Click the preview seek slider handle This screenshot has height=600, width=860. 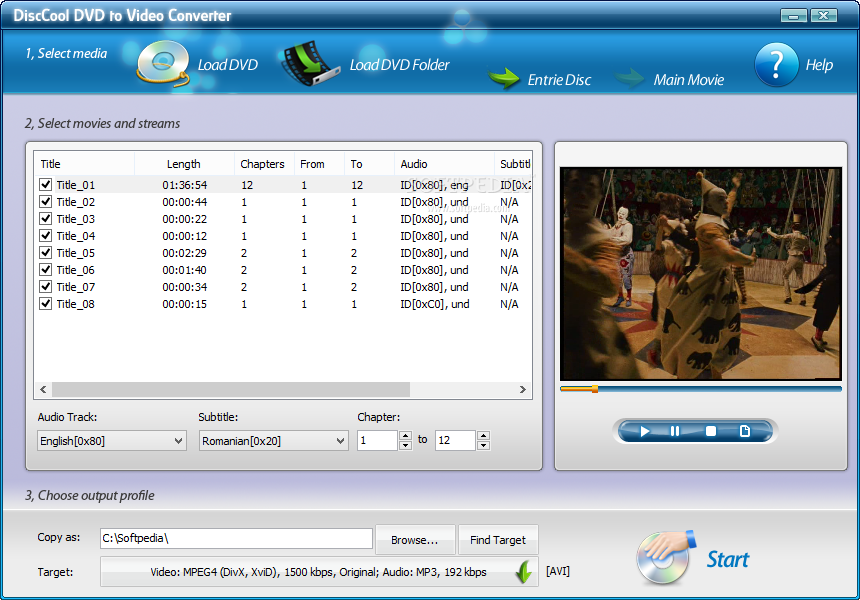point(595,389)
